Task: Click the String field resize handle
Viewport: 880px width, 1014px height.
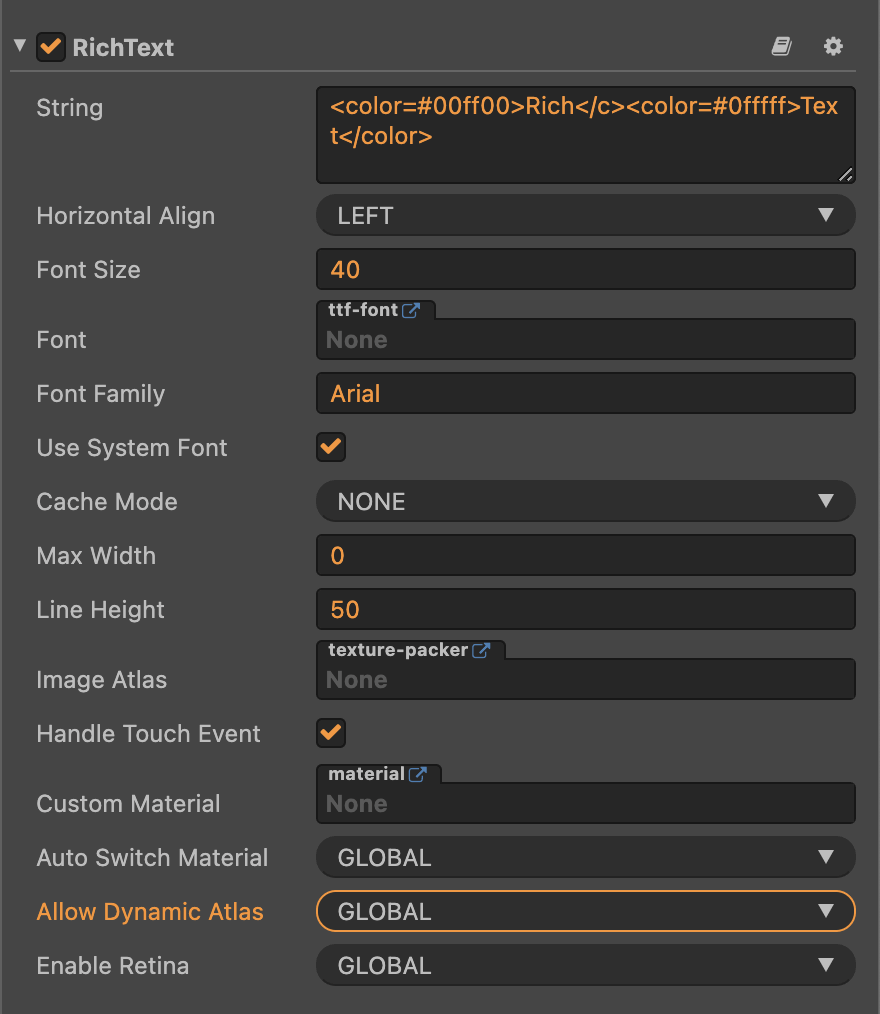Action: [x=846, y=175]
